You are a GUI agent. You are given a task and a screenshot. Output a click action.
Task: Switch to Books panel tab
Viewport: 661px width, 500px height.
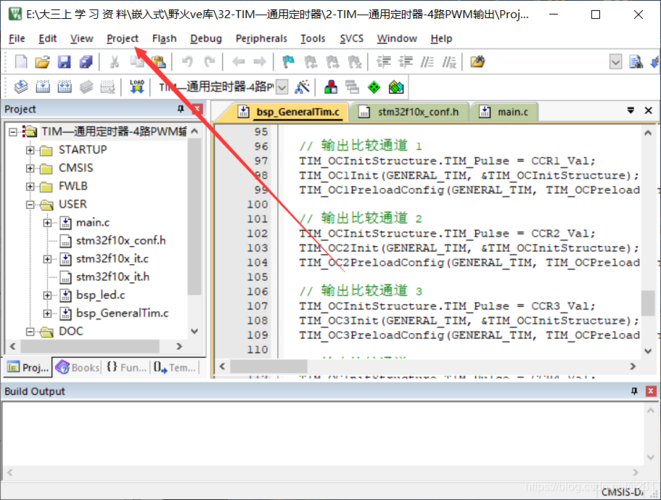(78, 368)
